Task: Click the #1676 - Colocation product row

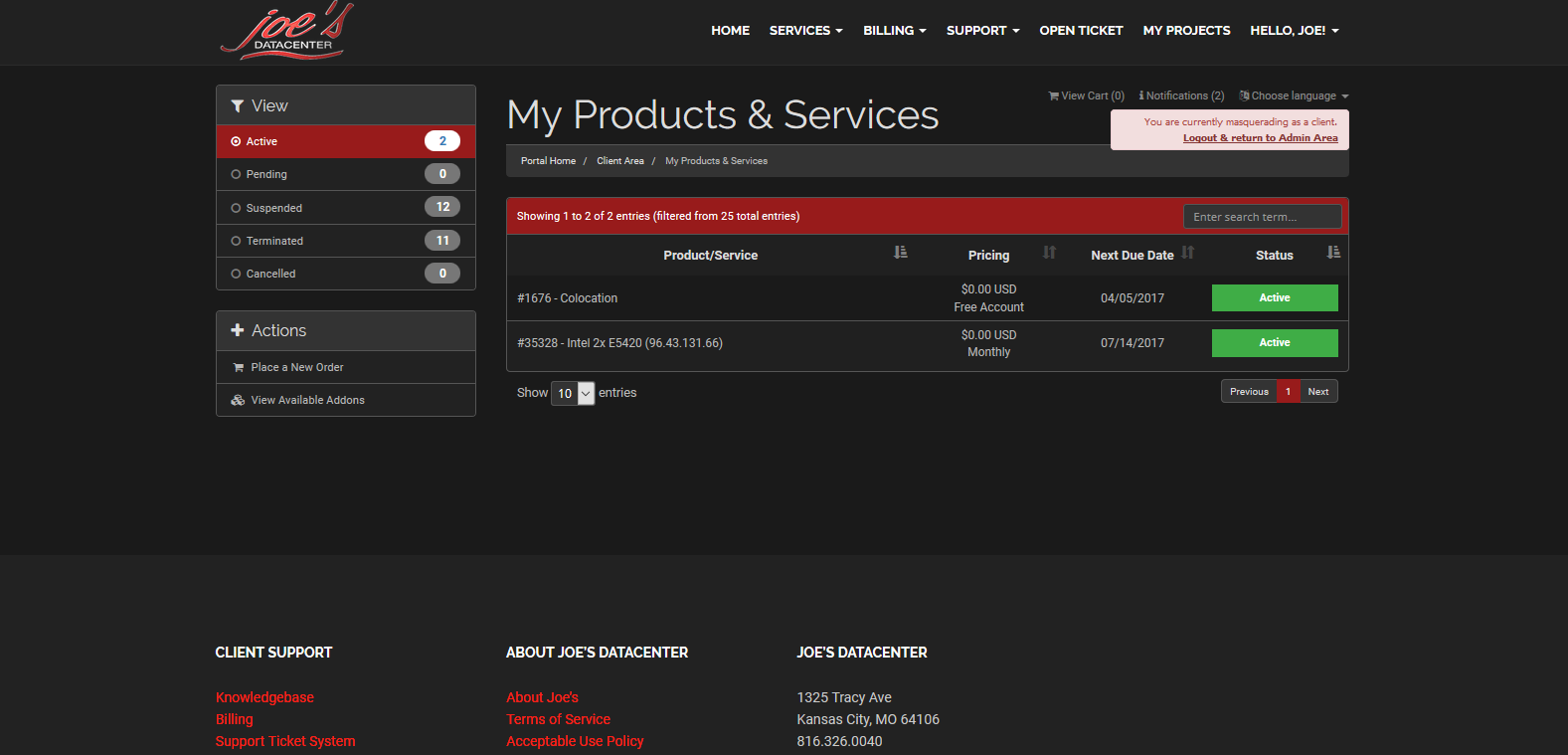Action: (x=927, y=298)
